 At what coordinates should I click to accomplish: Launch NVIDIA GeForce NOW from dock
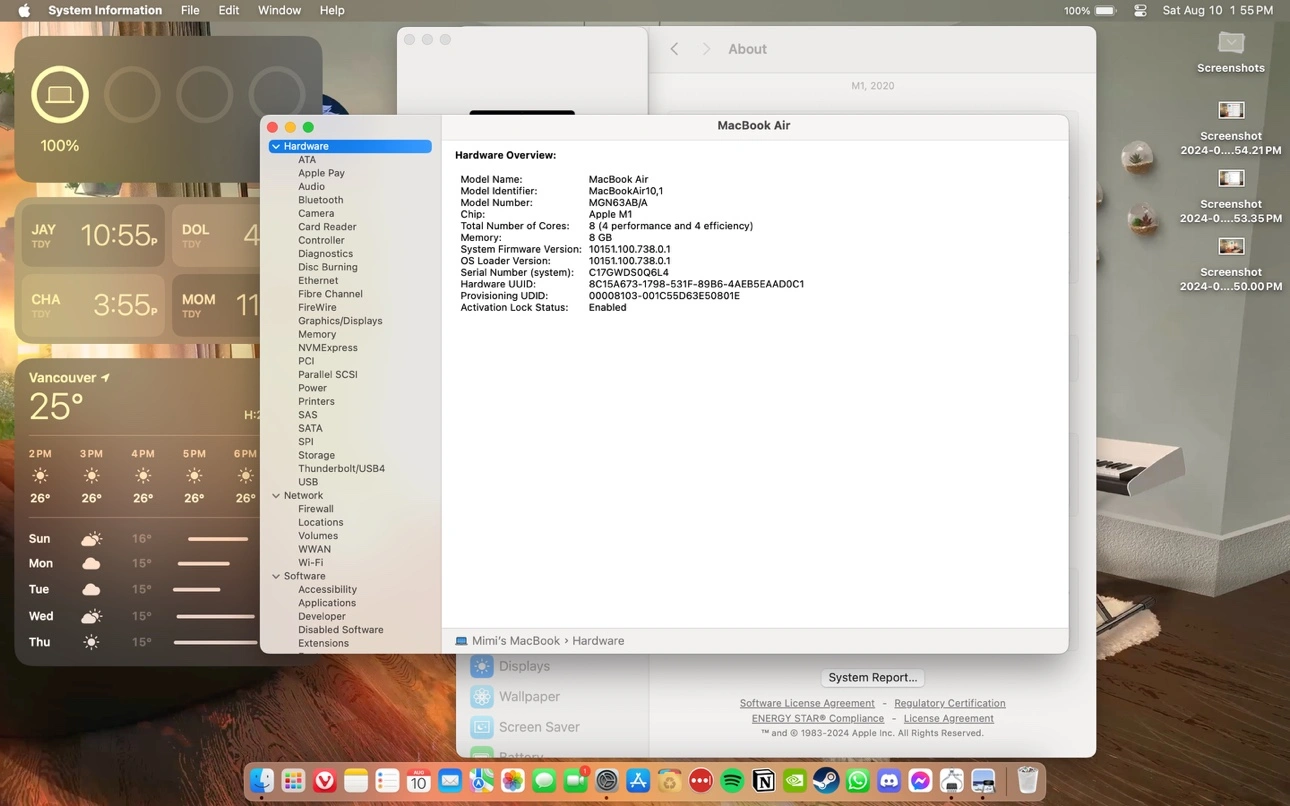click(x=795, y=781)
